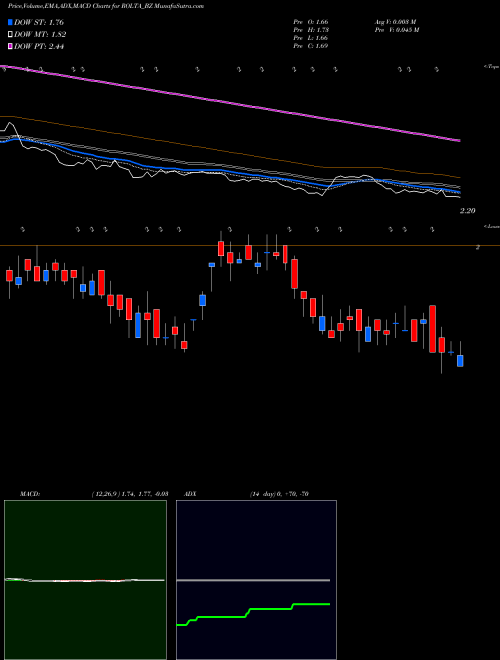Click the '<Lows' marker label
Screen dimensions: 500x660
[491, 227]
